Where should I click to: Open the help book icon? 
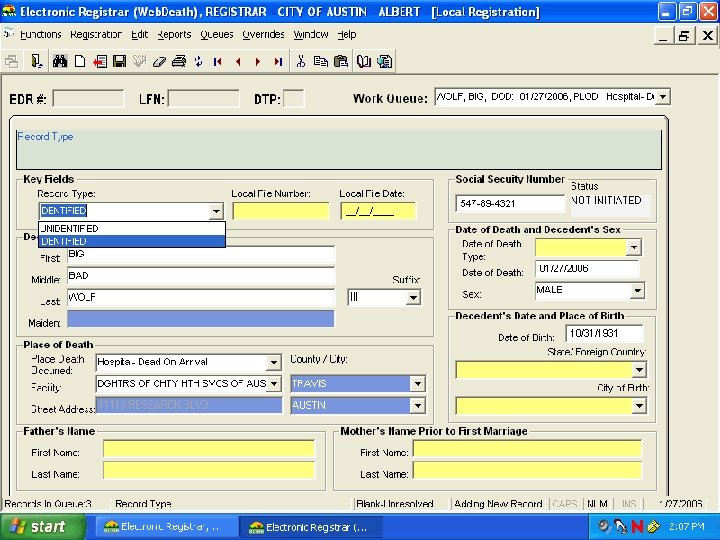coord(363,61)
